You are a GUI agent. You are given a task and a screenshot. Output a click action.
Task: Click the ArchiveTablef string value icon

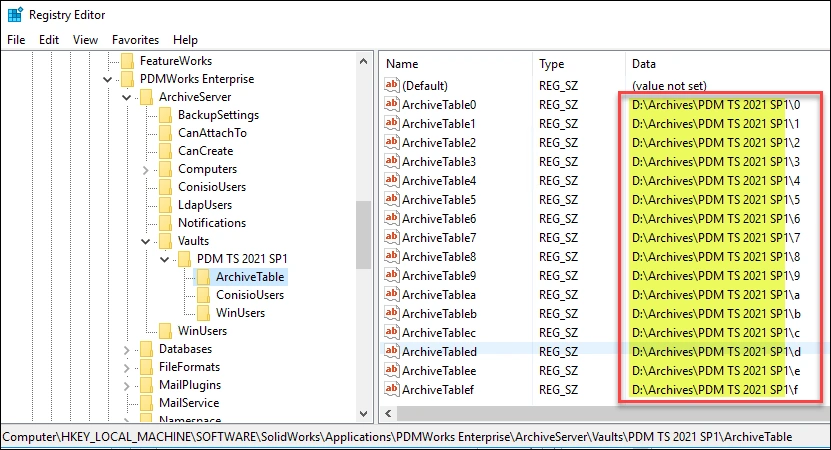(392, 390)
